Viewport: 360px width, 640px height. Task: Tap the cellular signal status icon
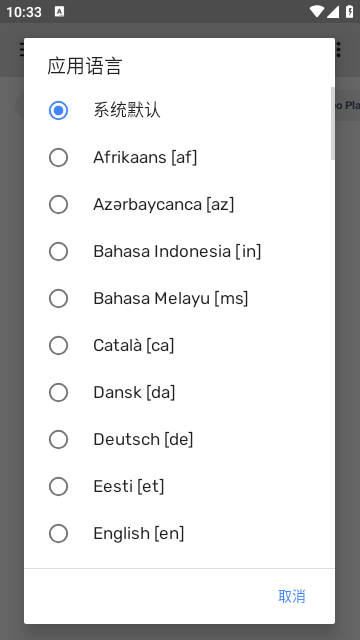click(x=333, y=12)
